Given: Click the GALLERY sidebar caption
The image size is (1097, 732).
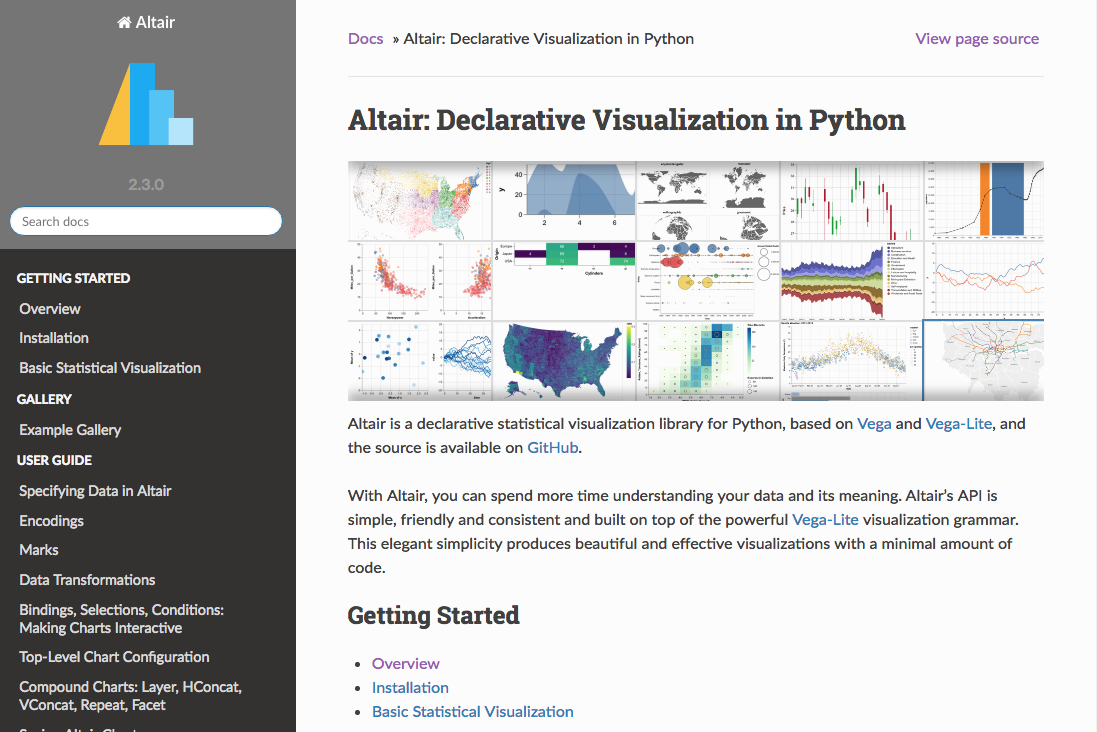Looking at the screenshot, I should pyautogui.click(x=44, y=400).
